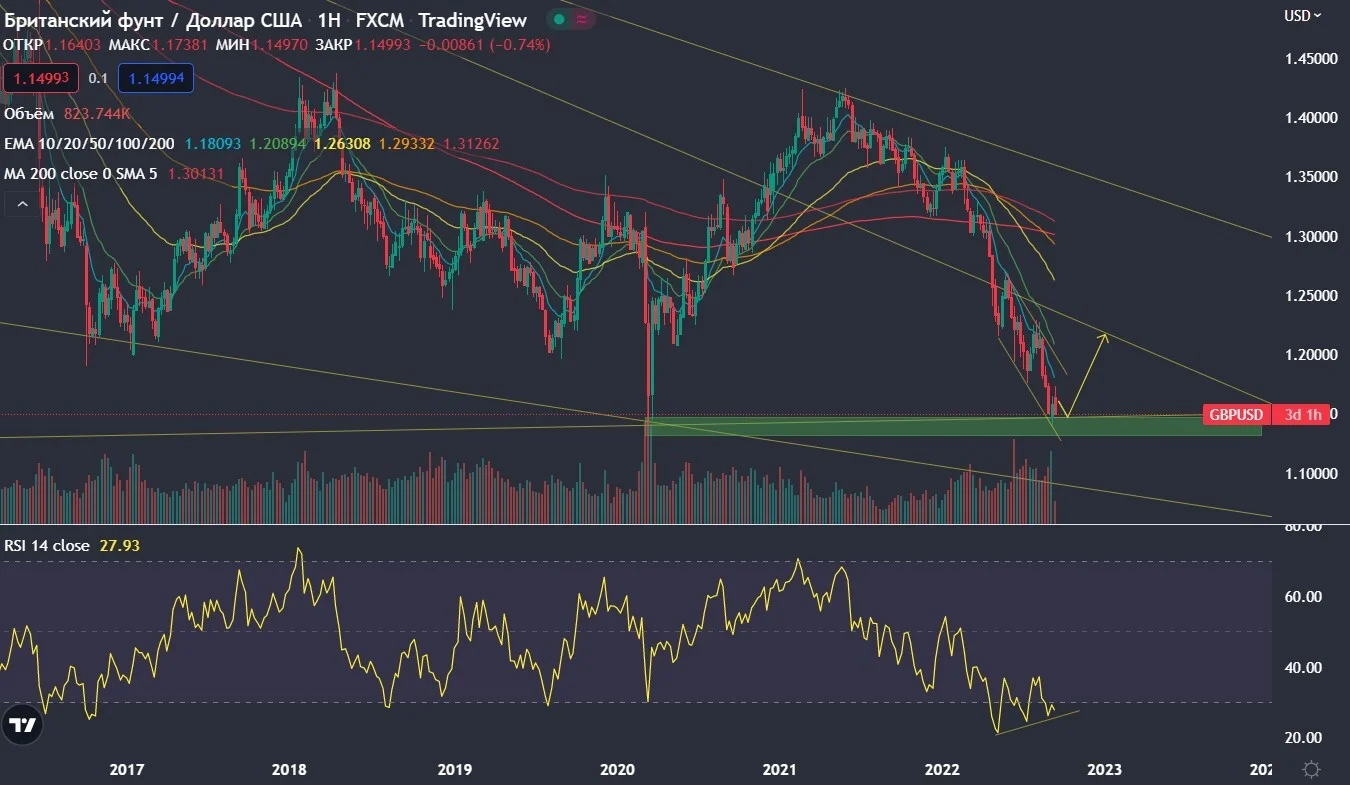Screen dimensions: 1350x785
Task: Open the USD currency dropdown
Action: [1303, 15]
